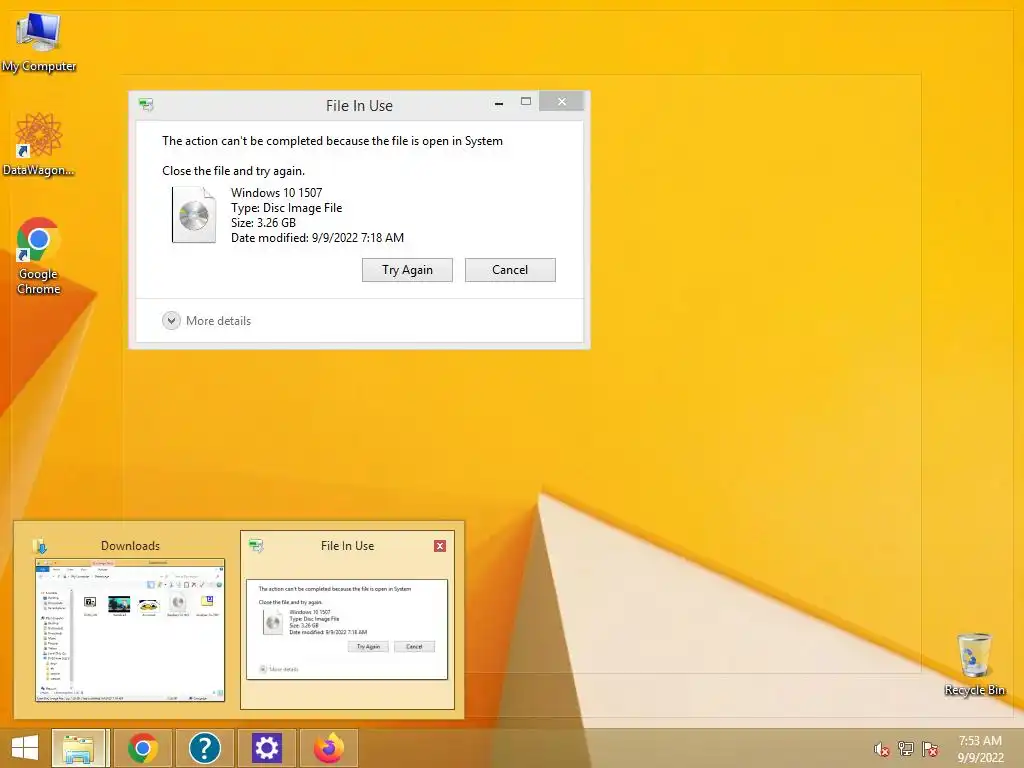Click the clock showing 7:53 AM

(x=980, y=749)
